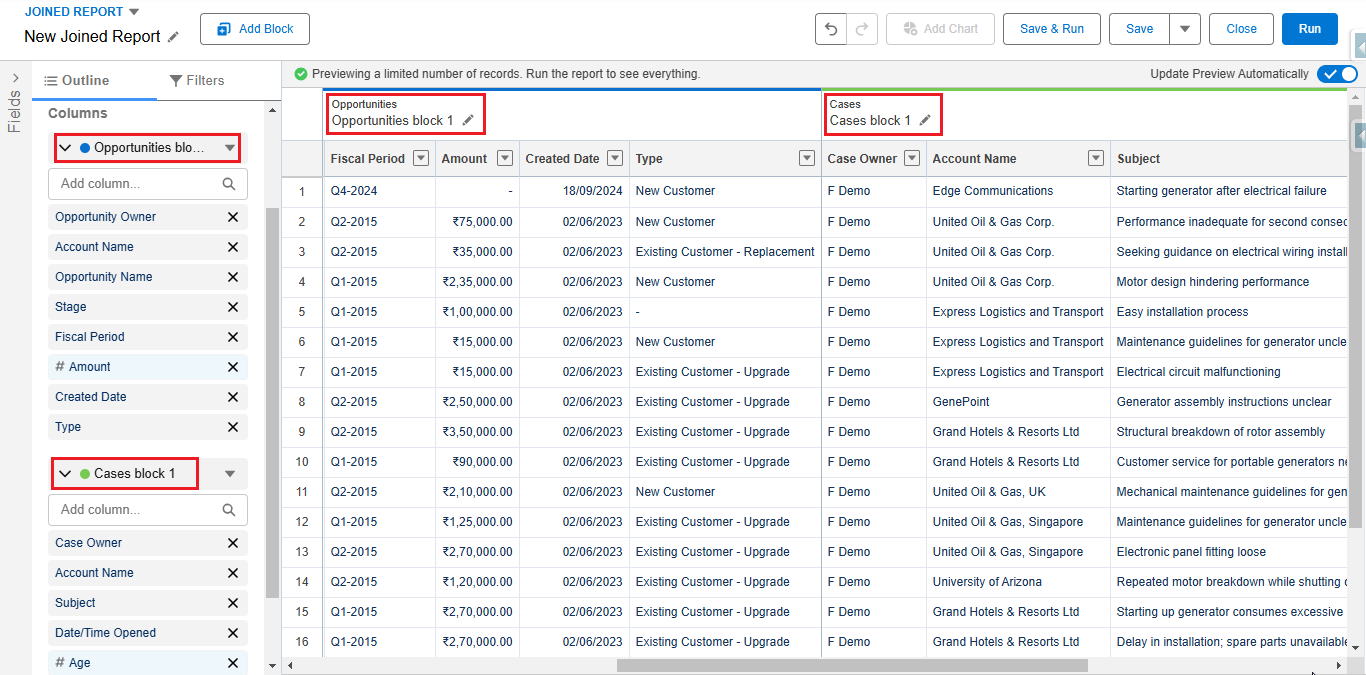The image size is (1366, 675).
Task: Click Add Block
Action: point(254,29)
